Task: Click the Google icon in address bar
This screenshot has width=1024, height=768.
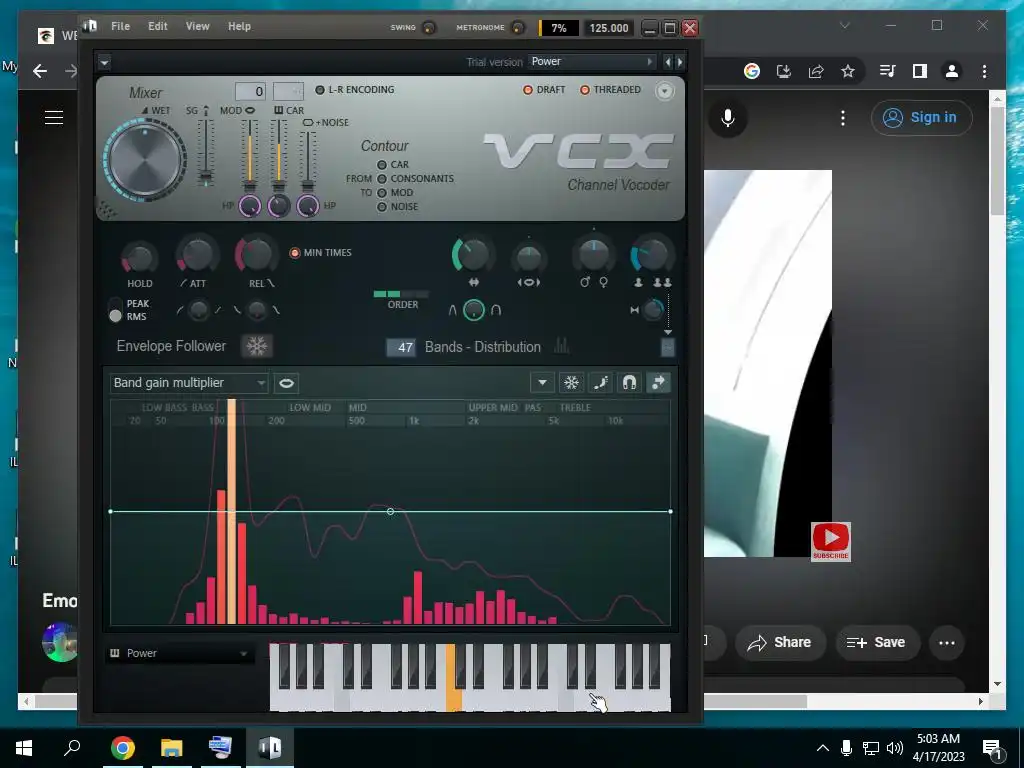Action: (x=752, y=71)
